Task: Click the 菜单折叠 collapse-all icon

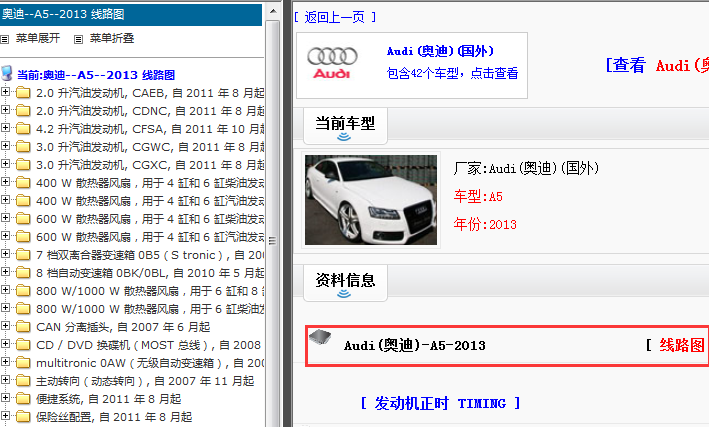Action: (78, 39)
